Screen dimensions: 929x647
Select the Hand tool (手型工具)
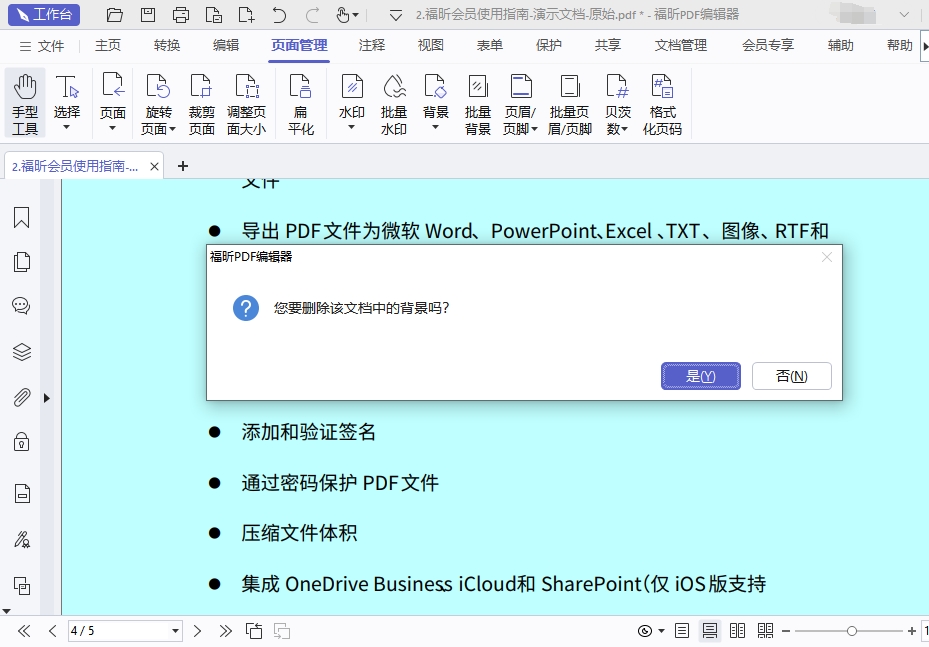(25, 104)
